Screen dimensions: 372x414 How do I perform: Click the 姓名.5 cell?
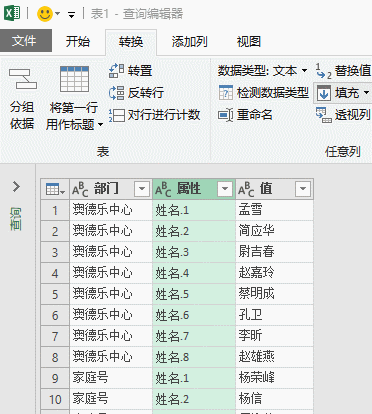click(194, 294)
